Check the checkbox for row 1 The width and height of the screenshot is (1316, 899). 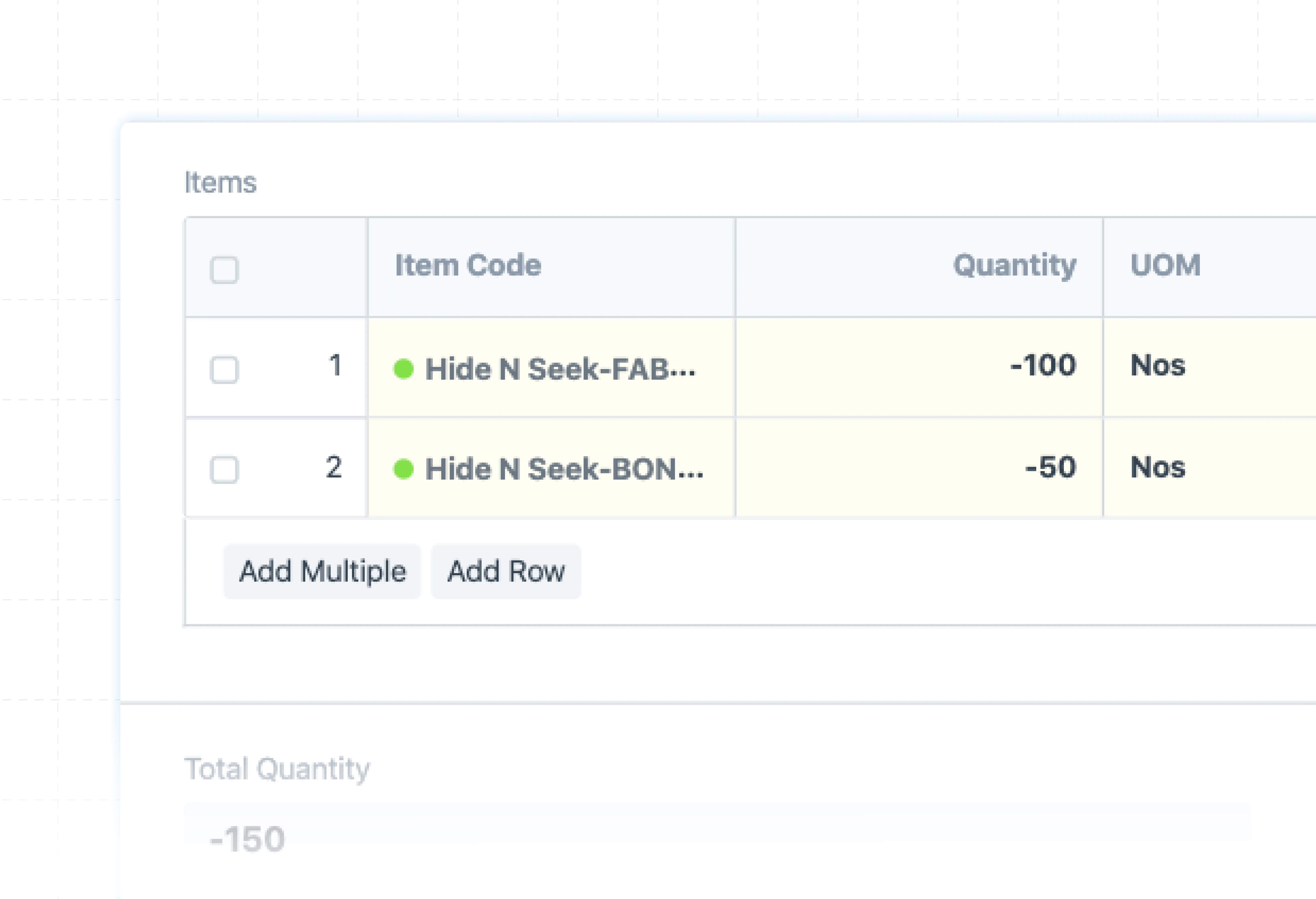coord(224,370)
